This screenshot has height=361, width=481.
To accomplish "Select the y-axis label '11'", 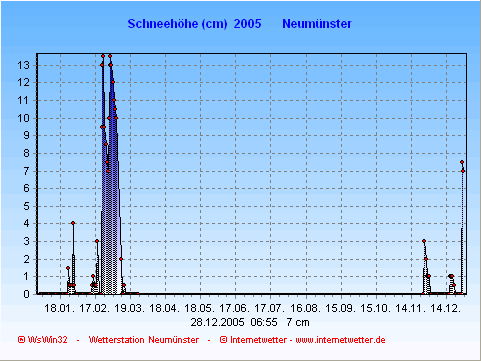I will click(24, 100).
